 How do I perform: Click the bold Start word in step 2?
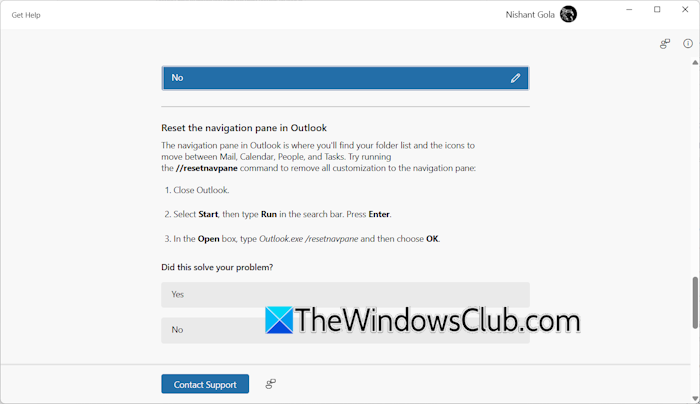[x=208, y=214]
